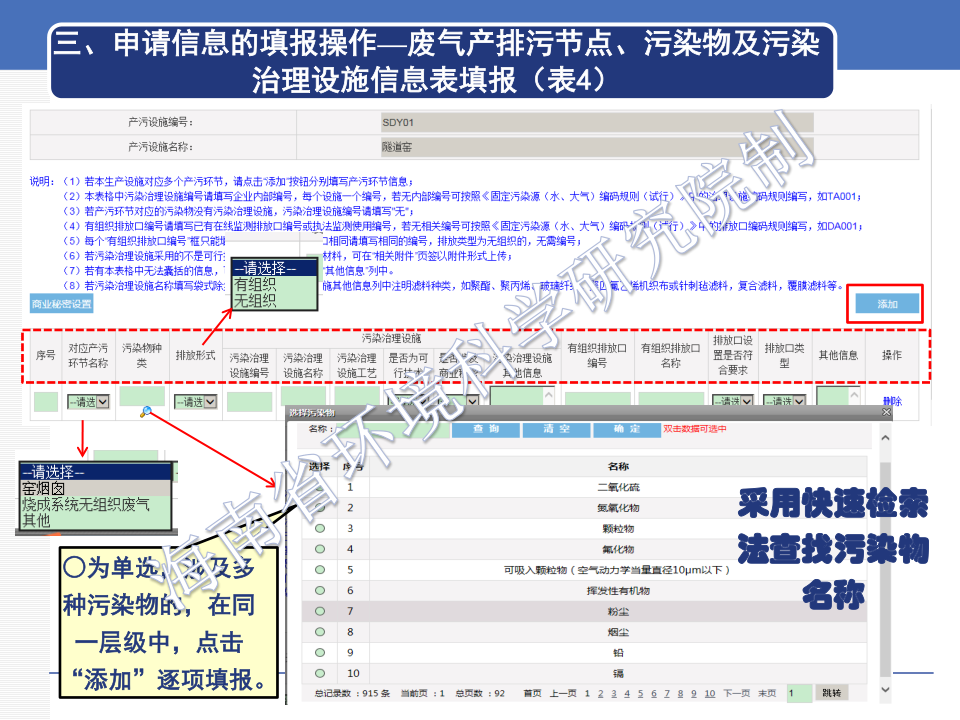Click the 查询 search button
This screenshot has width=960, height=720.
[x=486, y=429]
